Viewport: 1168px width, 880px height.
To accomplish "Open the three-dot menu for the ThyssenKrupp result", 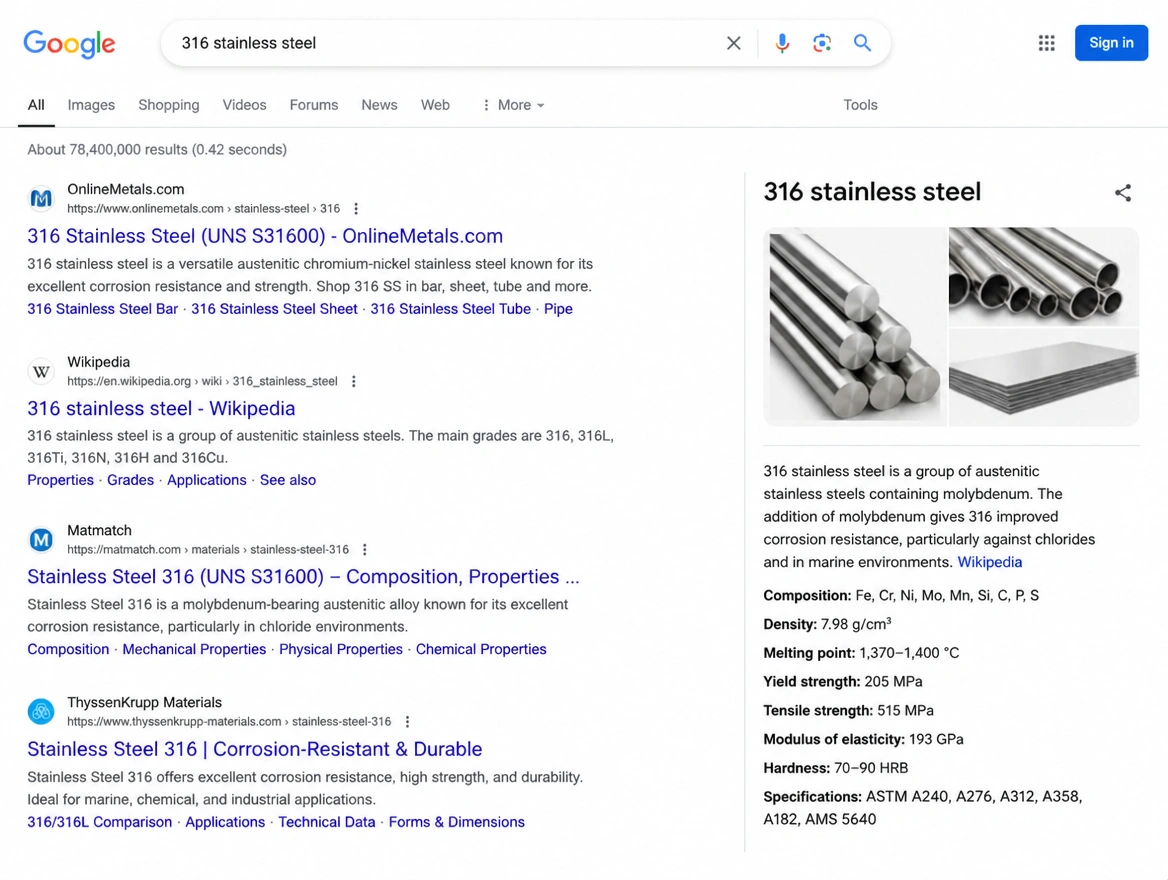I will point(407,722).
